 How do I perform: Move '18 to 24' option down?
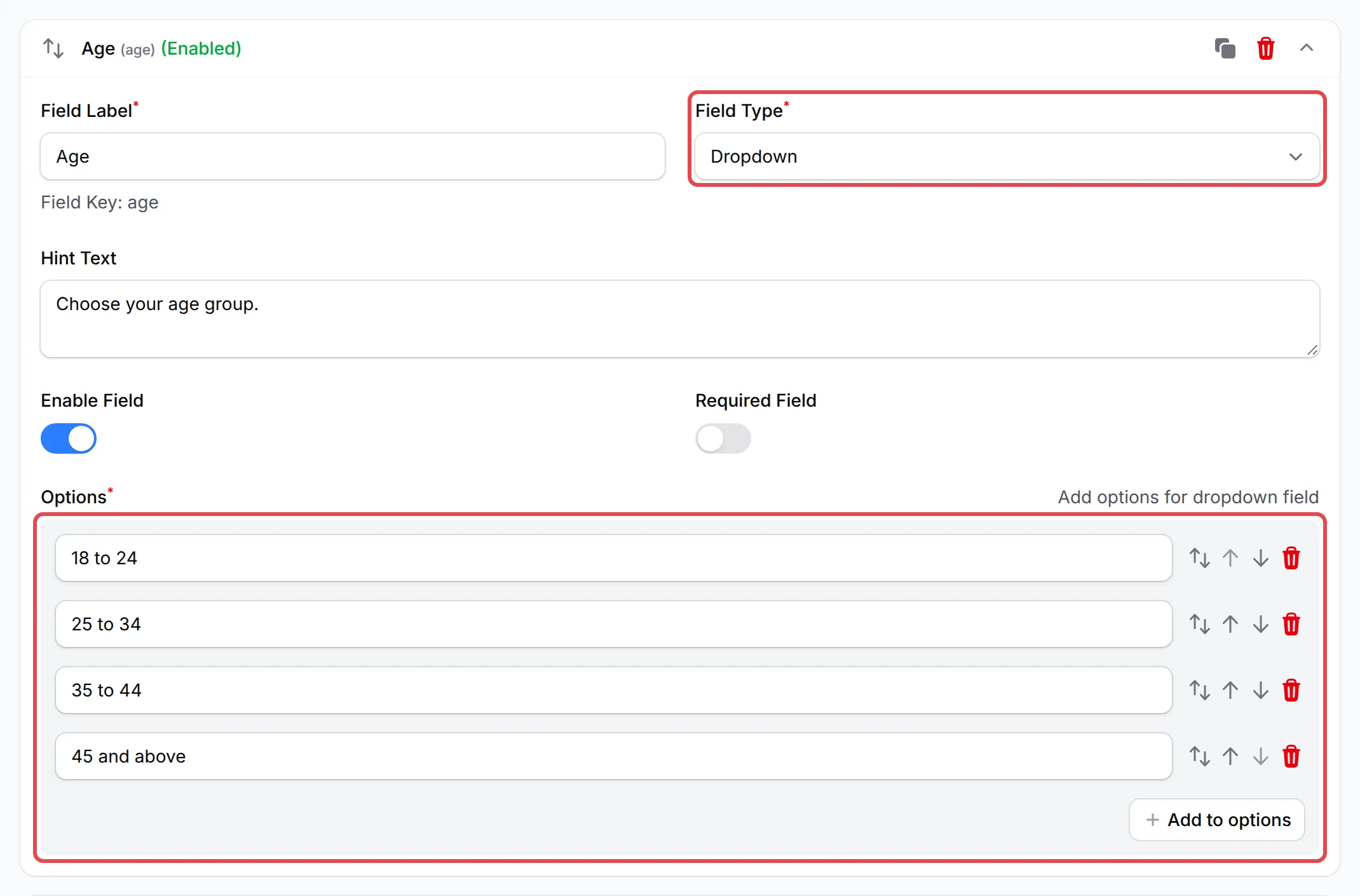[x=1261, y=558]
